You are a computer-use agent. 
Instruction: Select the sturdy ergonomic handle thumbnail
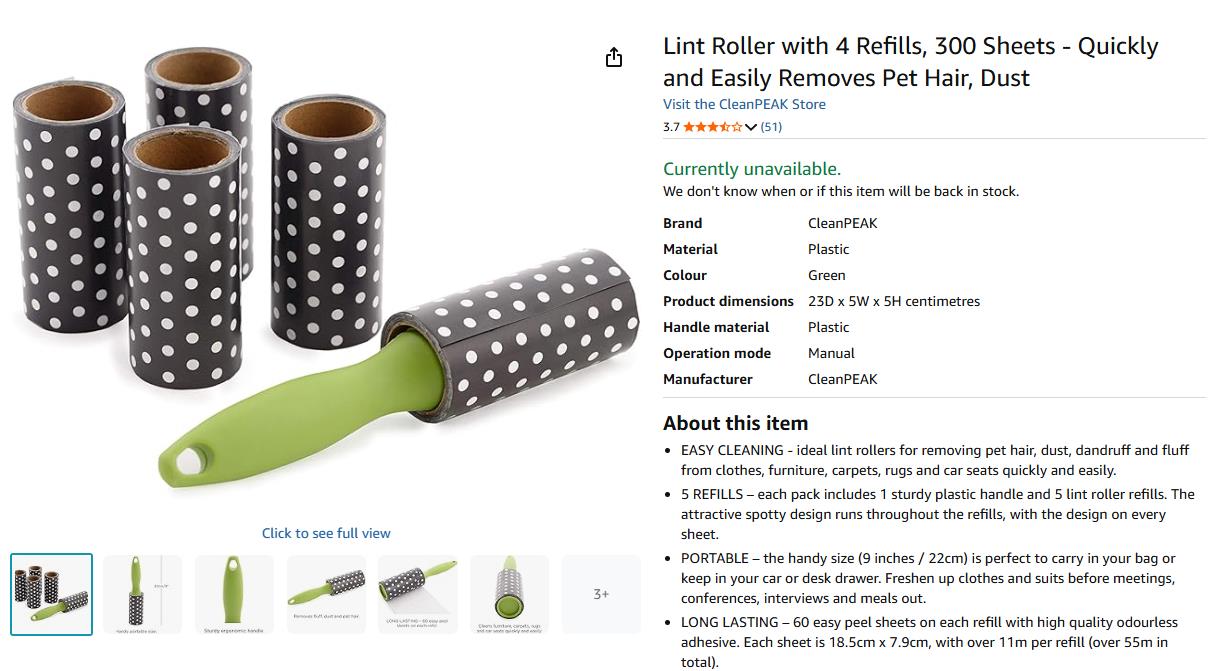pos(234,594)
